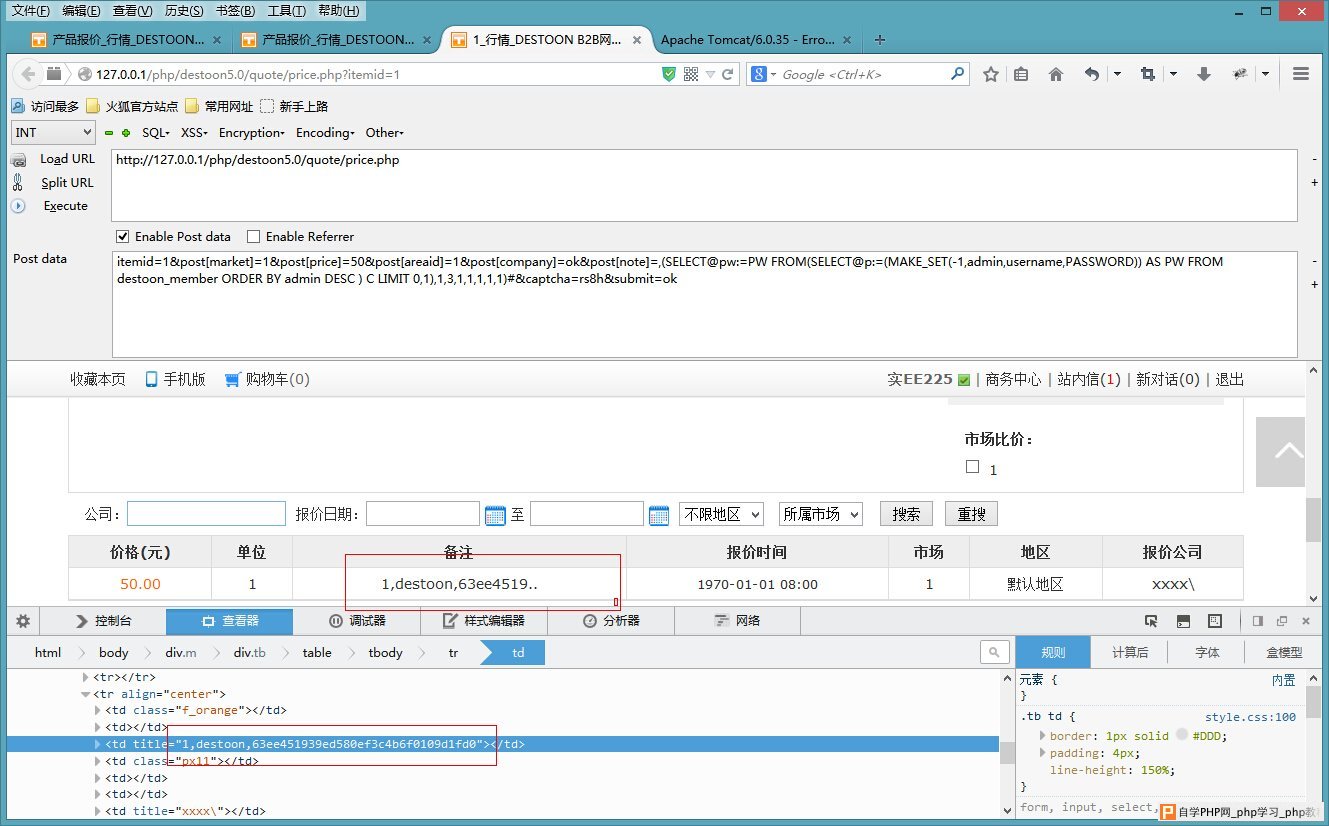This screenshot has width=1329, height=826.
Task: Open the 历史 menu
Action: pos(183,11)
